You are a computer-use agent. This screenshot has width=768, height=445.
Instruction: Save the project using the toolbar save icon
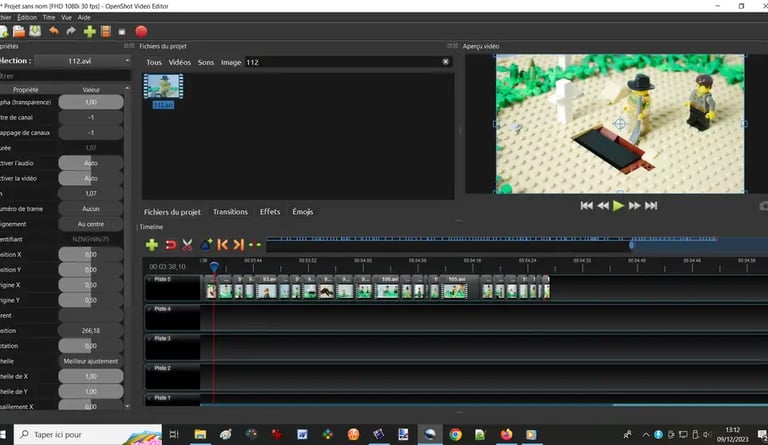tap(35, 31)
